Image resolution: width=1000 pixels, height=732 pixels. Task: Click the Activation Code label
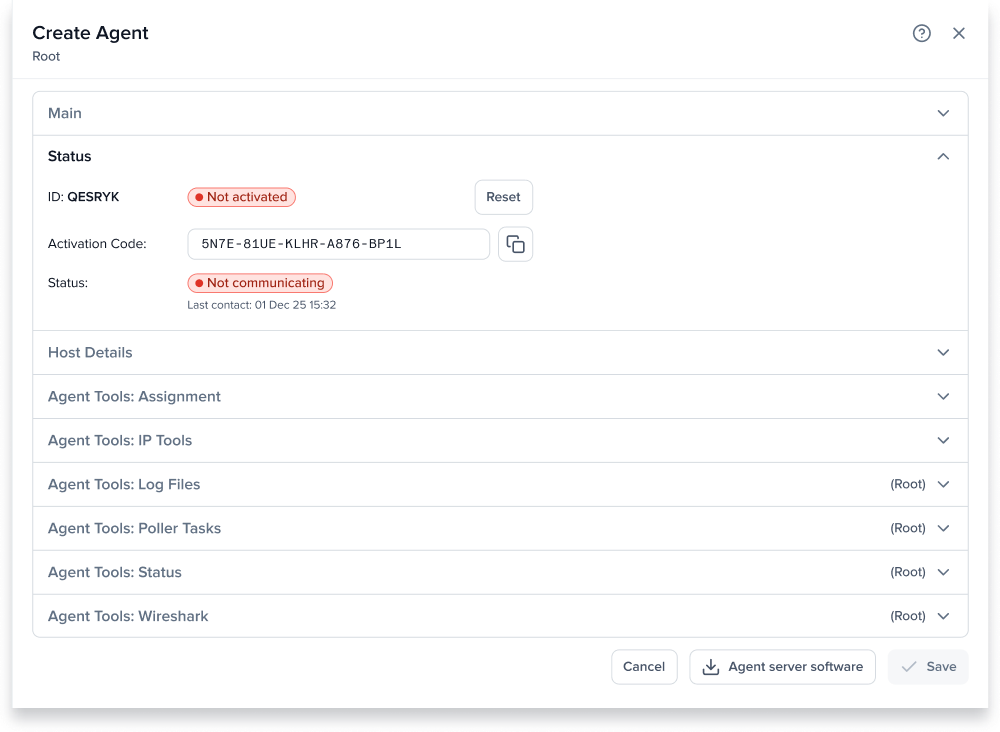tap(97, 244)
